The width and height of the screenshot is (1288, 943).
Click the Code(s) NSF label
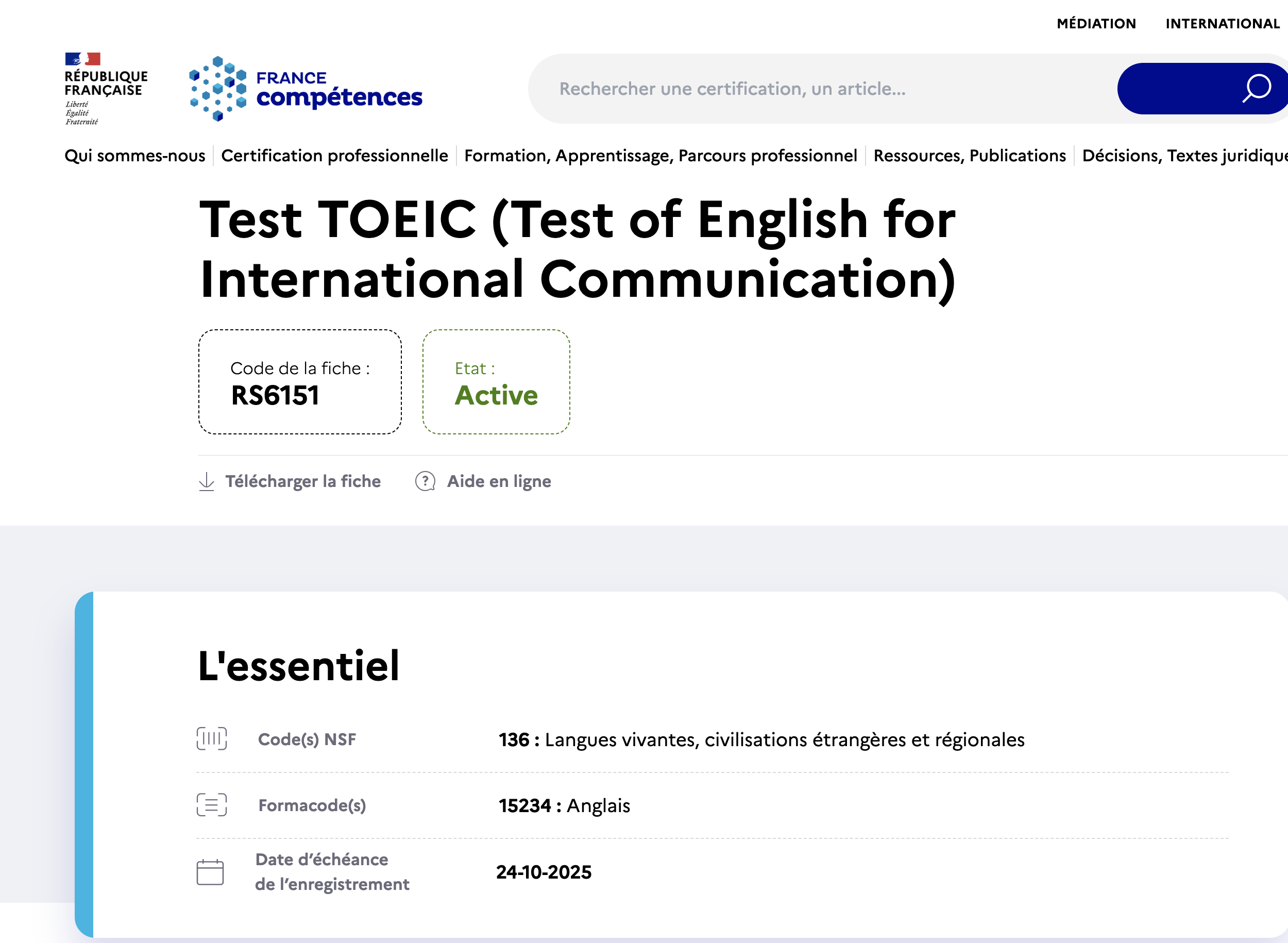point(307,739)
